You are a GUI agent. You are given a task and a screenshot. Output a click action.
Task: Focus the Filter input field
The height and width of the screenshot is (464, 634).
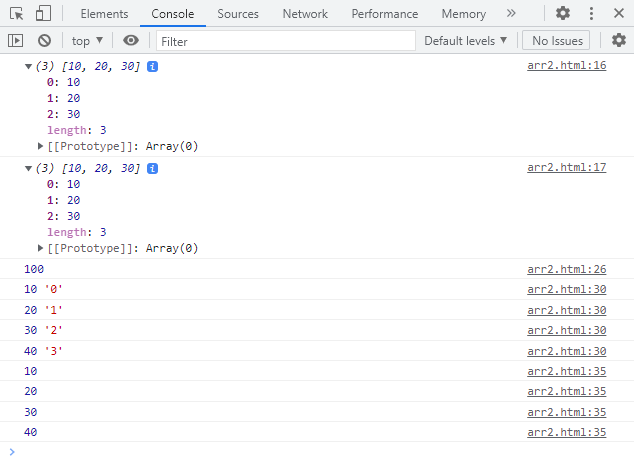(x=285, y=41)
